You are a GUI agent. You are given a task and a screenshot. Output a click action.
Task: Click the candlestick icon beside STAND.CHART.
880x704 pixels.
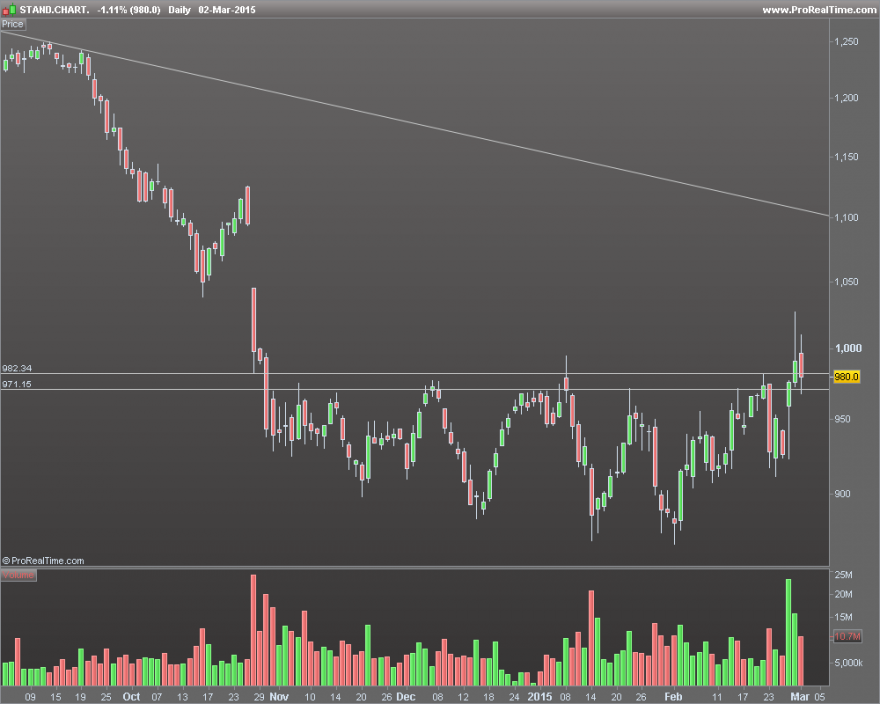10,9
